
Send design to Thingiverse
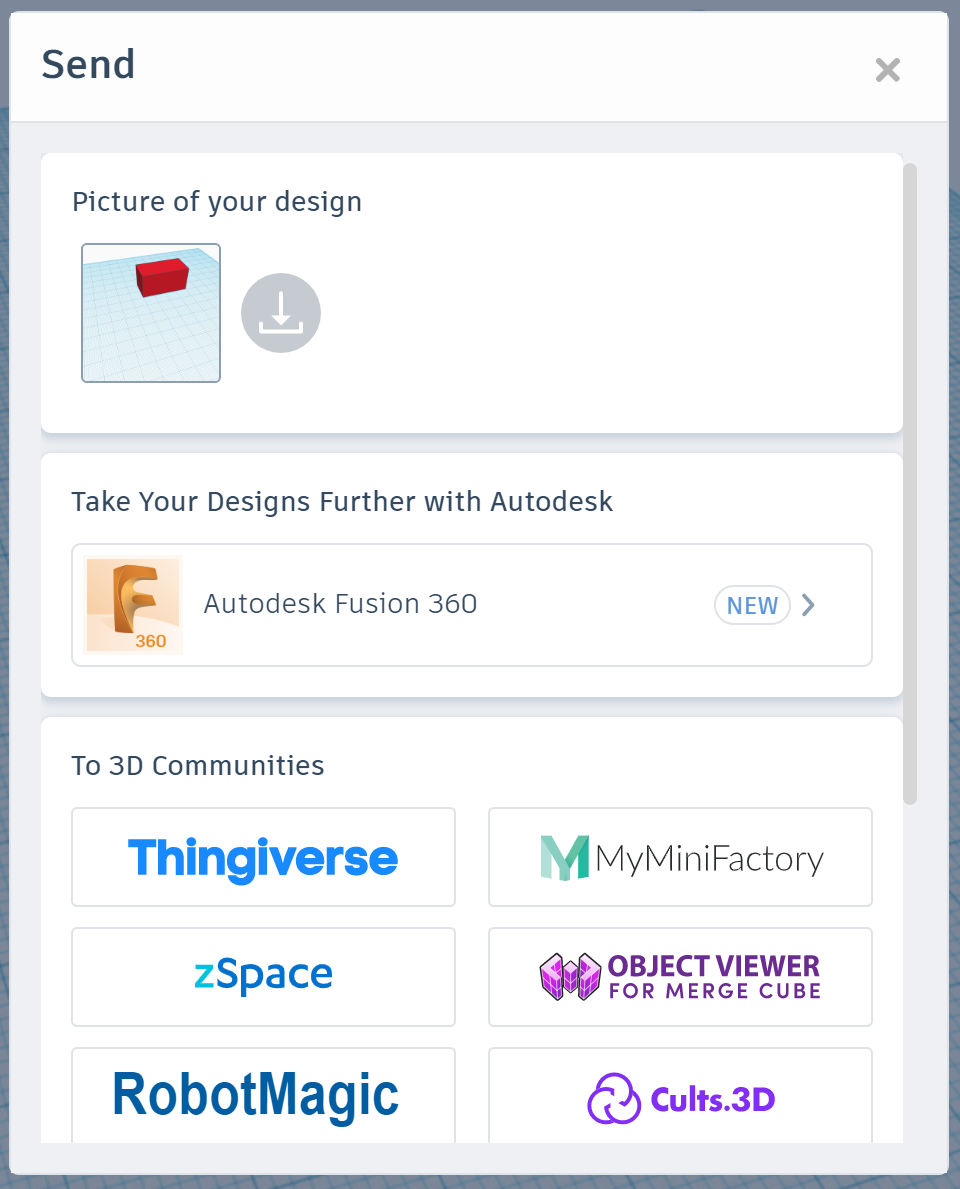click(263, 858)
